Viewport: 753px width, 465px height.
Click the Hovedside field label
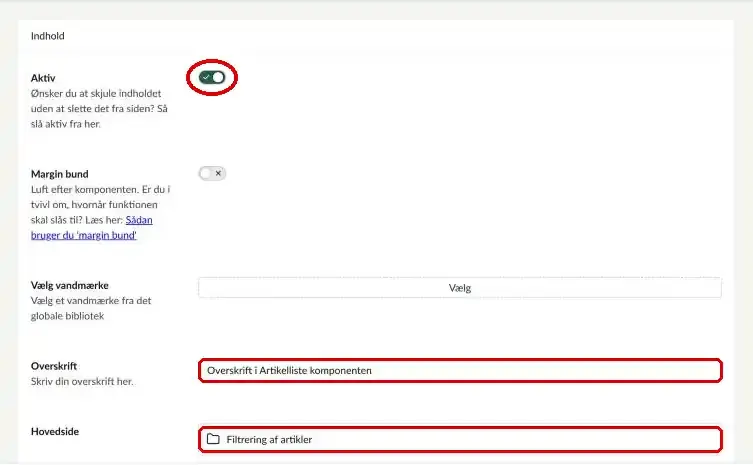[x=55, y=431]
